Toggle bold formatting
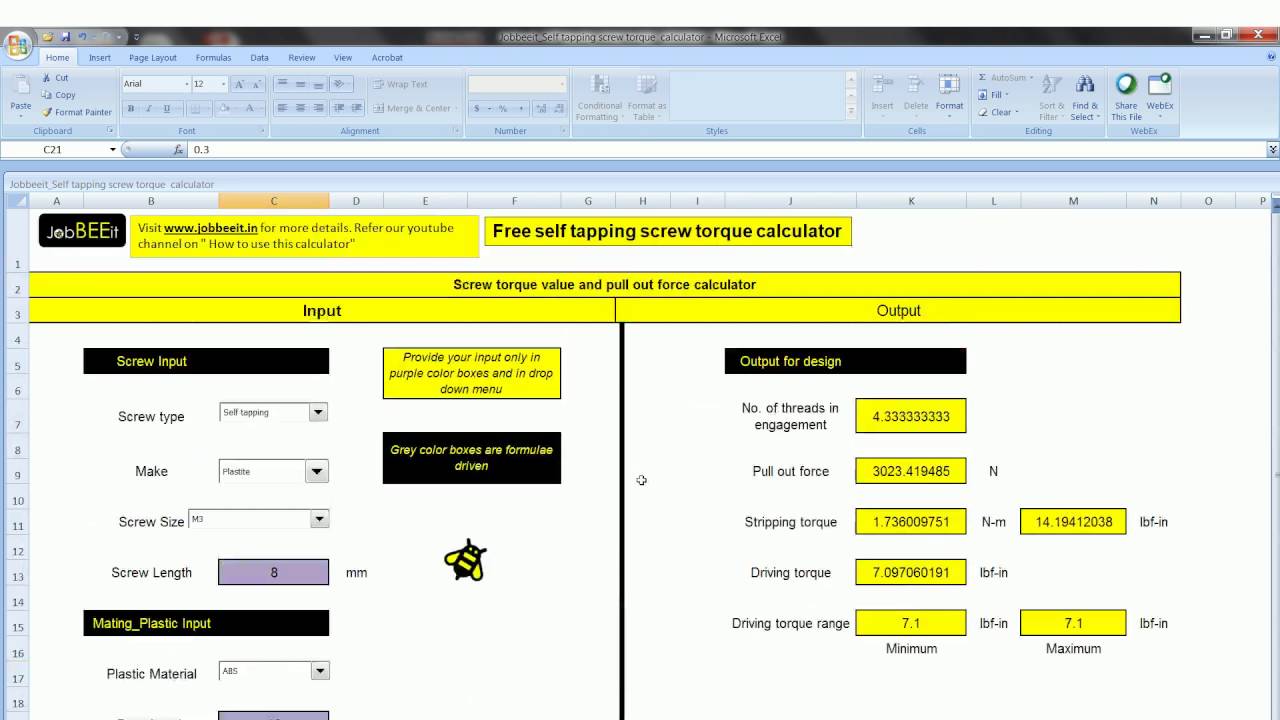Screen dimensions: 1280x720 click(x=131, y=108)
